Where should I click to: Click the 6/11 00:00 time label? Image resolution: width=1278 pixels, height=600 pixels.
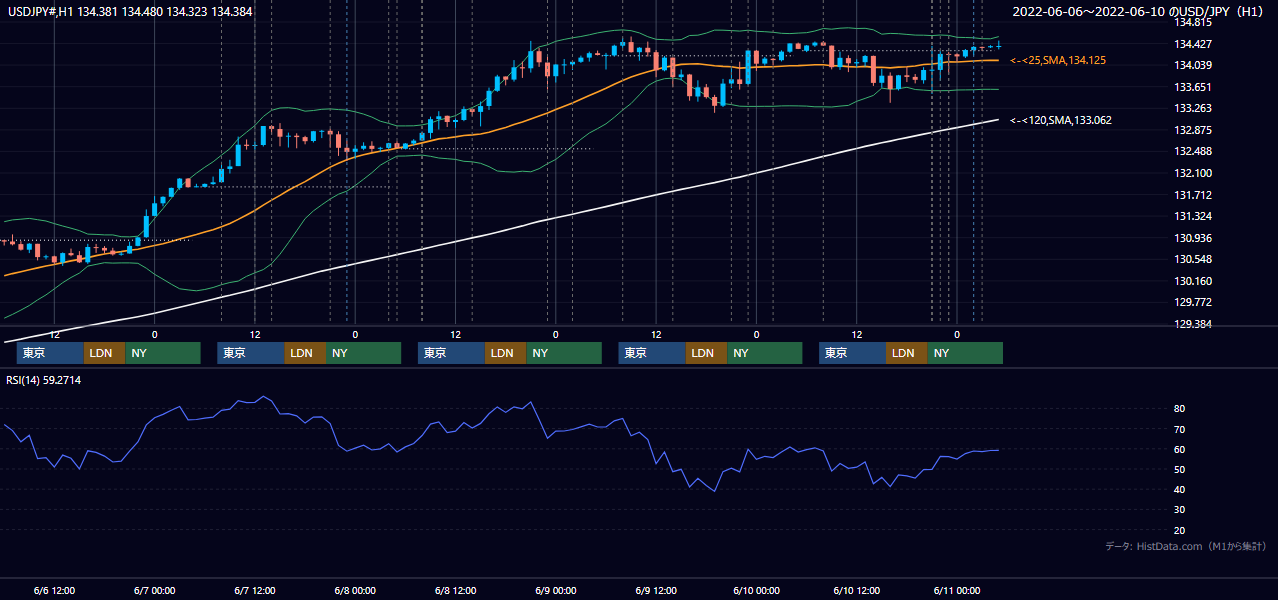click(x=956, y=590)
